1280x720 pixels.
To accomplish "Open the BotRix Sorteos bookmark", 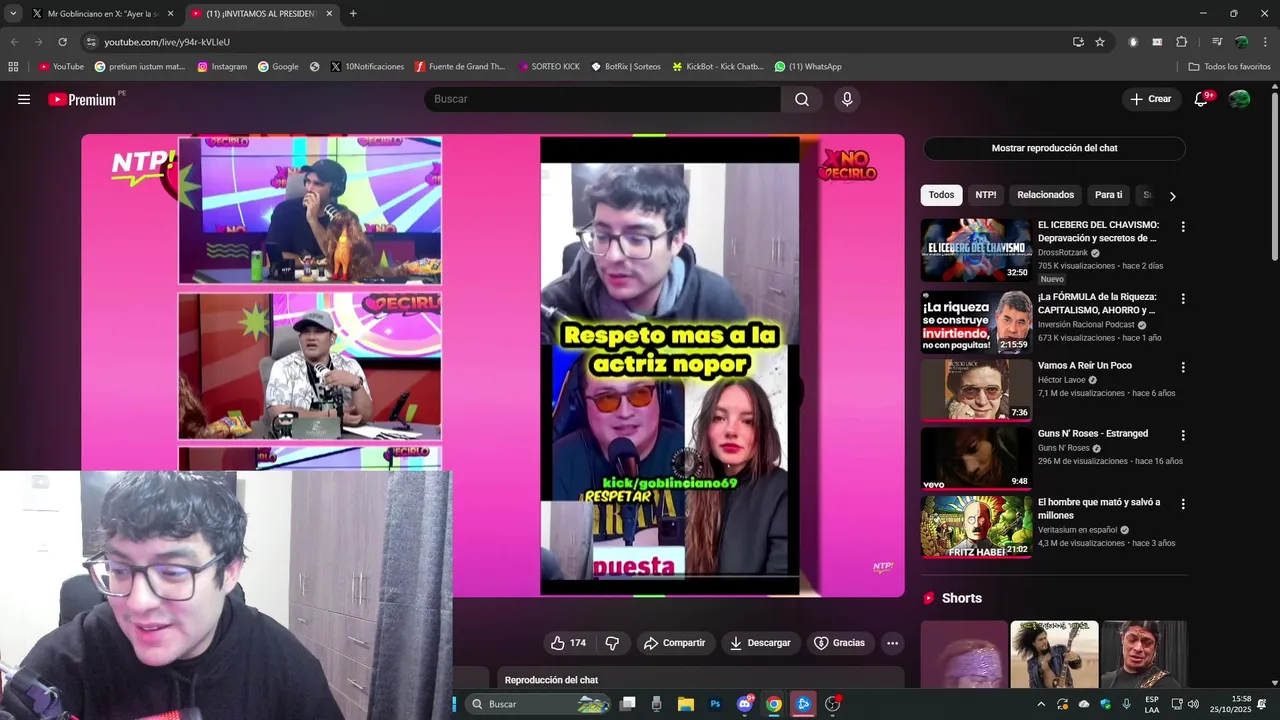I will pos(626,67).
